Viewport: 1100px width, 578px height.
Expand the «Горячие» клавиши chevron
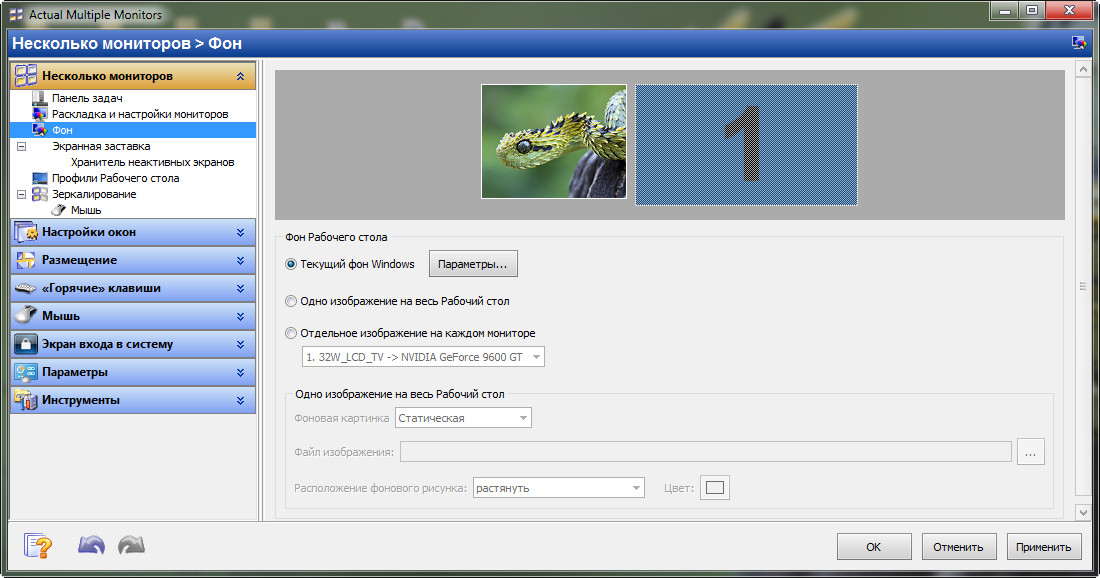pos(241,288)
